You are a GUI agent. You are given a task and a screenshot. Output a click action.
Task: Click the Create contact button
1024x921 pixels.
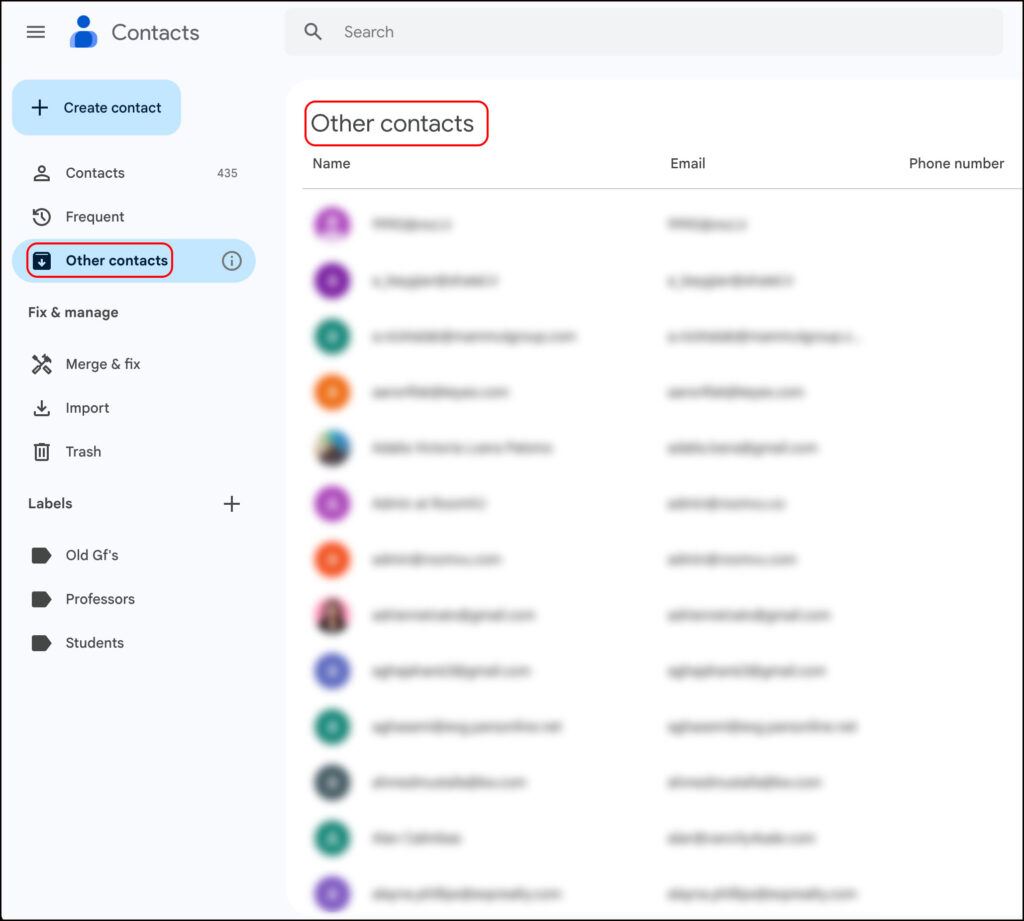click(96, 107)
